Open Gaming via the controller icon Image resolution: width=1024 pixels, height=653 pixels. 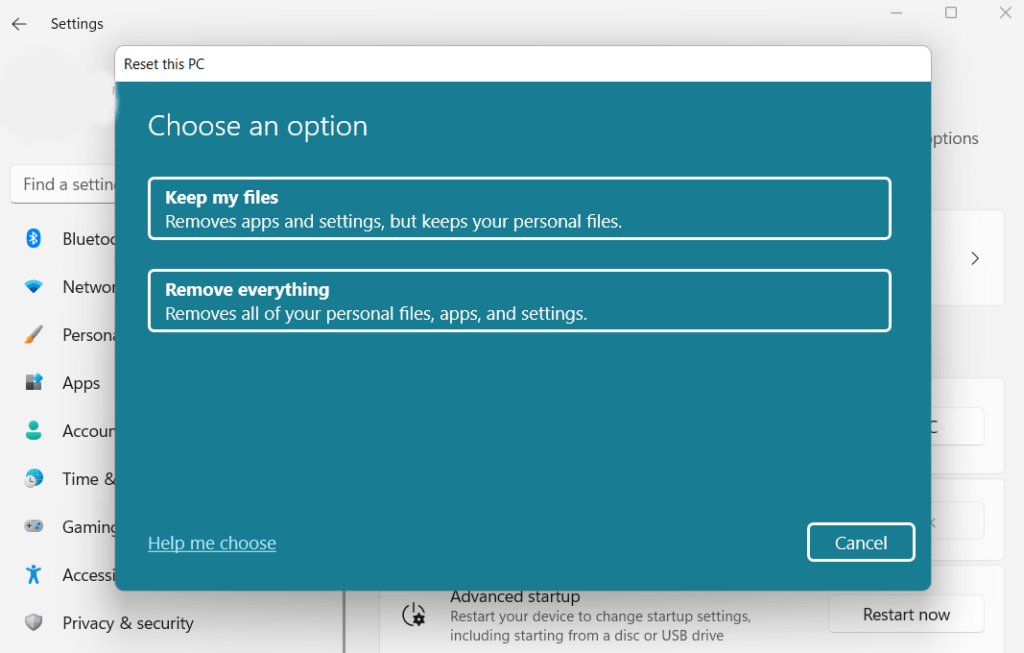pos(31,526)
